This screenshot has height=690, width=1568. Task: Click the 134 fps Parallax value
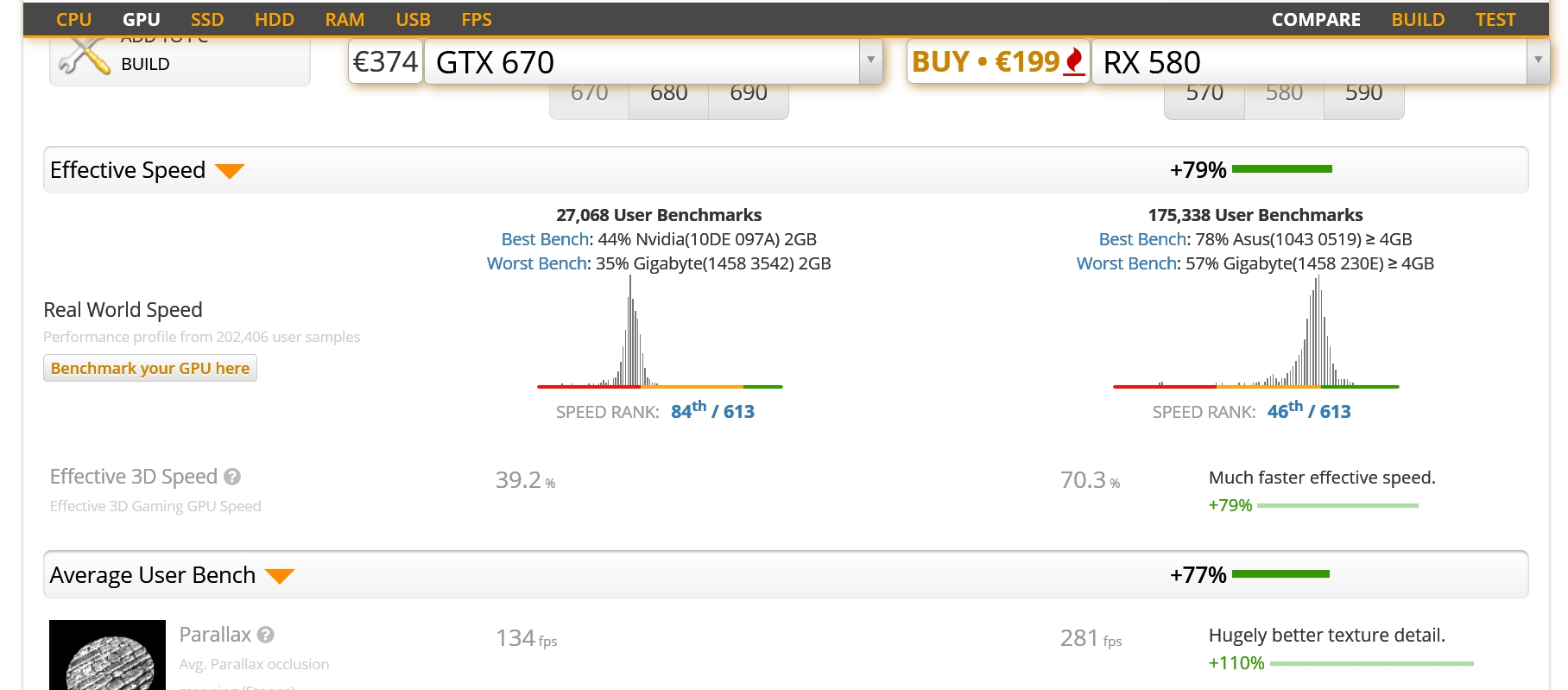point(526,638)
